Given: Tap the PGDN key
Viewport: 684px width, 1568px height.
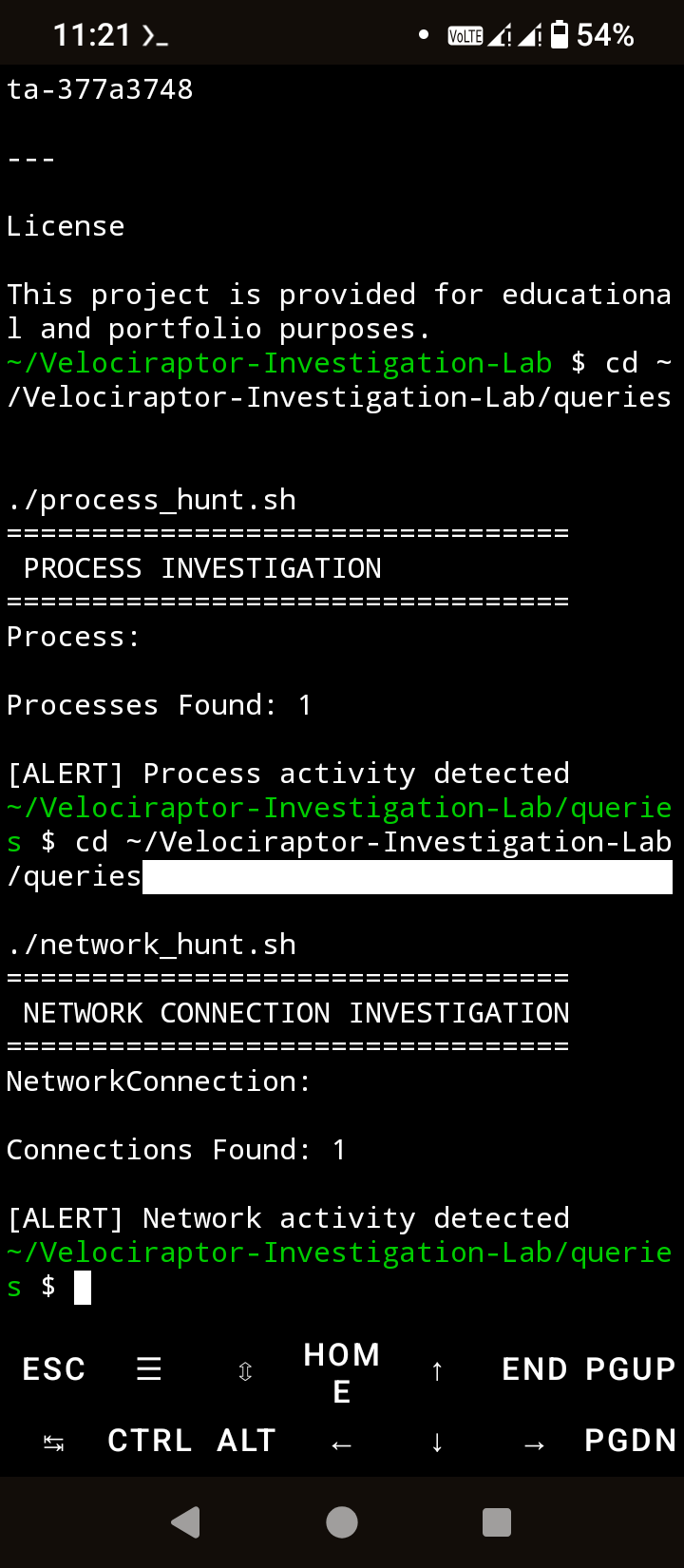Looking at the screenshot, I should click(x=631, y=1441).
